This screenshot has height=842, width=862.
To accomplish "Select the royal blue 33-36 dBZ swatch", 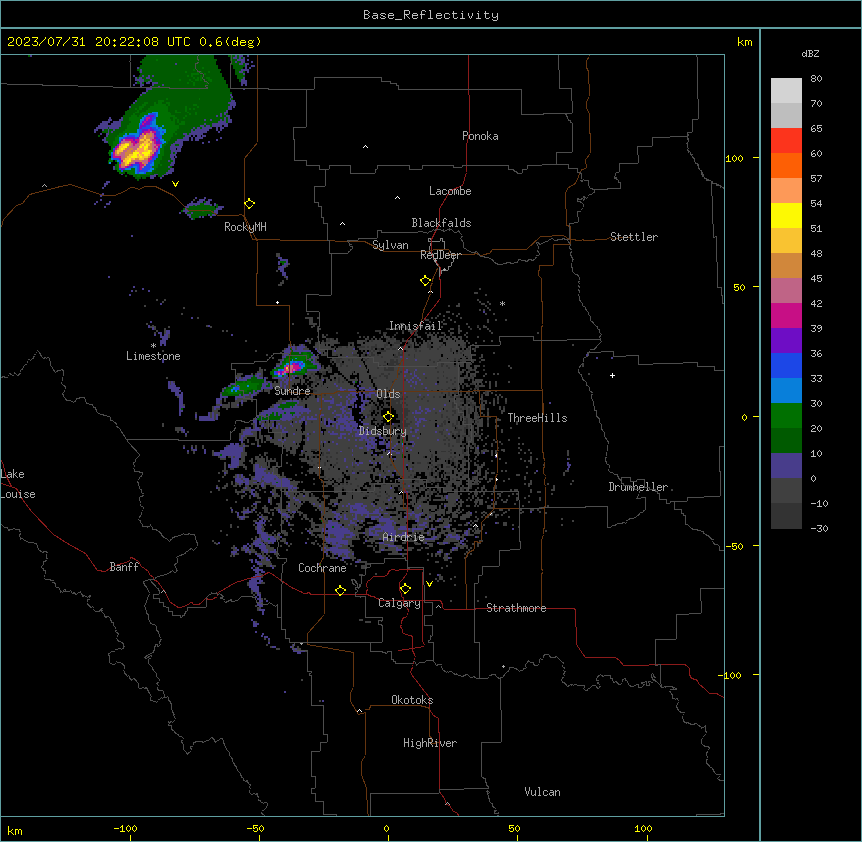I will (786, 365).
